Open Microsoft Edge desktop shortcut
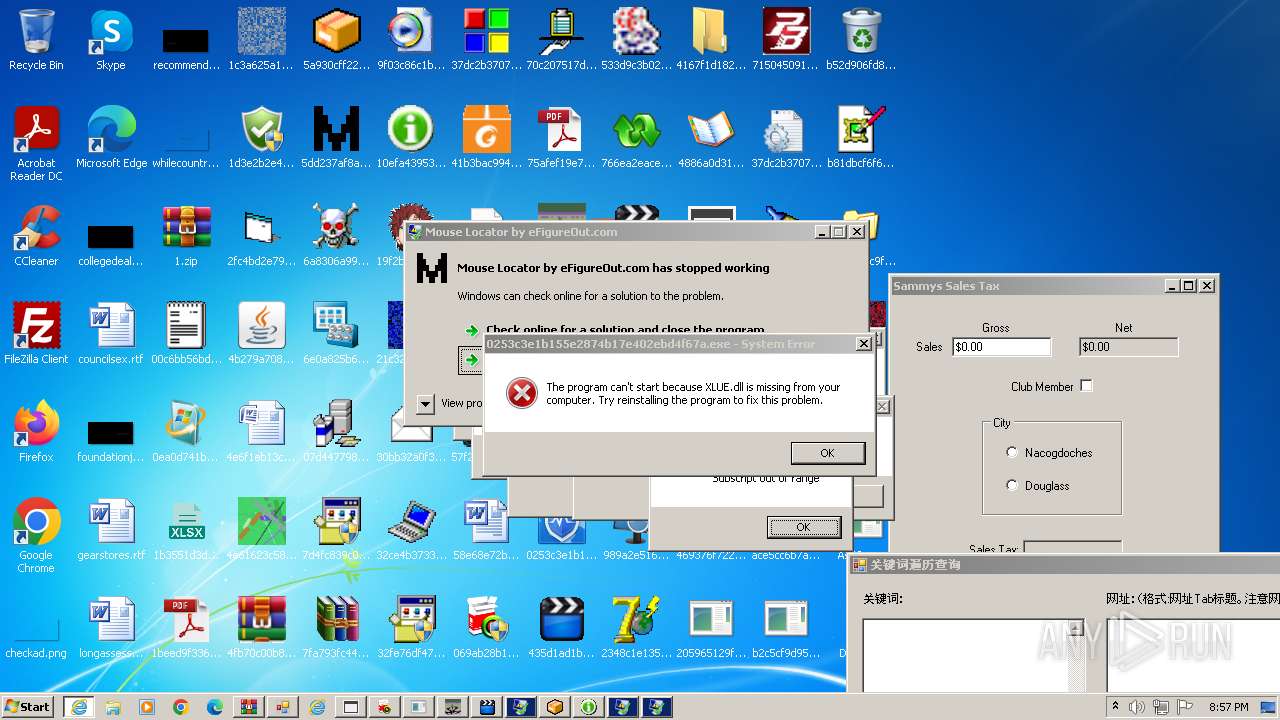This screenshot has height=720, width=1280. [x=111, y=138]
